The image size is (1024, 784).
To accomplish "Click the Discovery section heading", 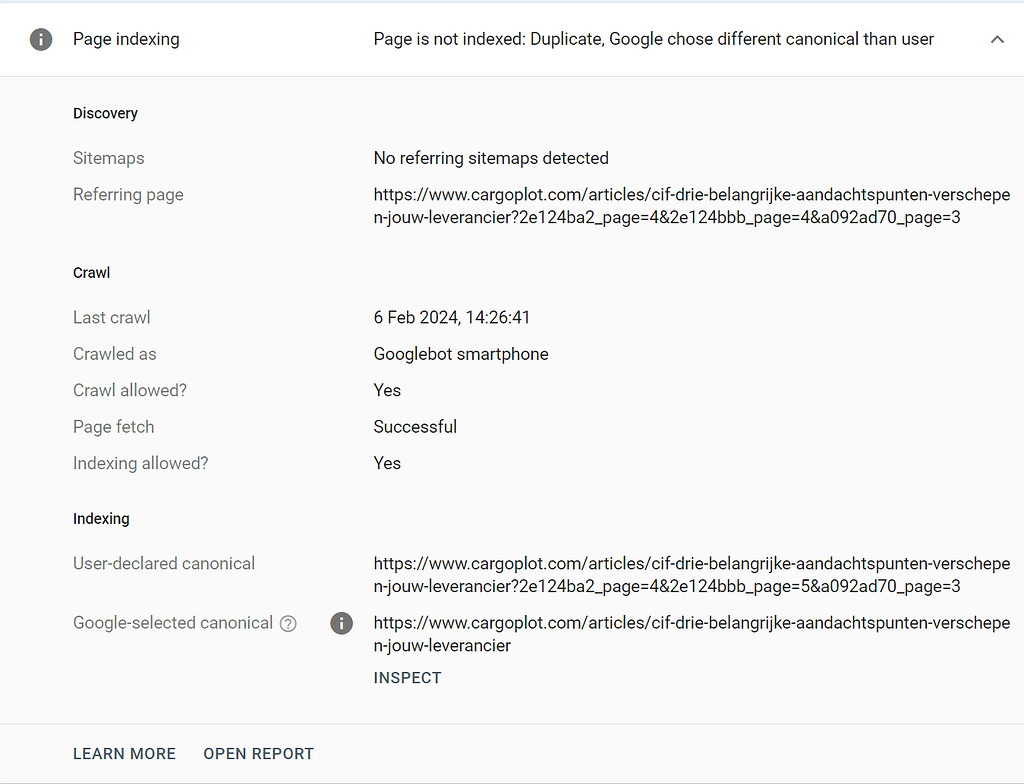I will point(105,113).
